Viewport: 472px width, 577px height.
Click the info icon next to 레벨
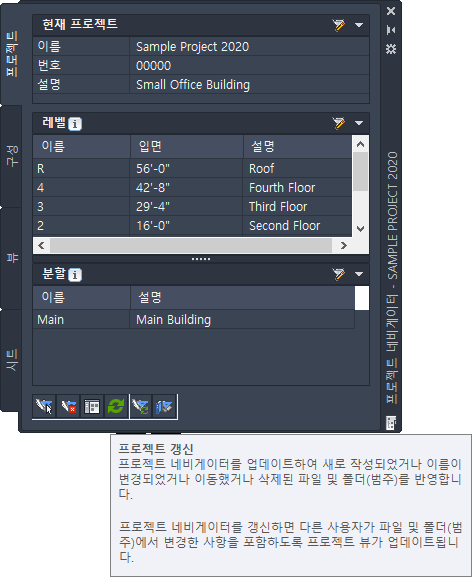tap(75, 124)
